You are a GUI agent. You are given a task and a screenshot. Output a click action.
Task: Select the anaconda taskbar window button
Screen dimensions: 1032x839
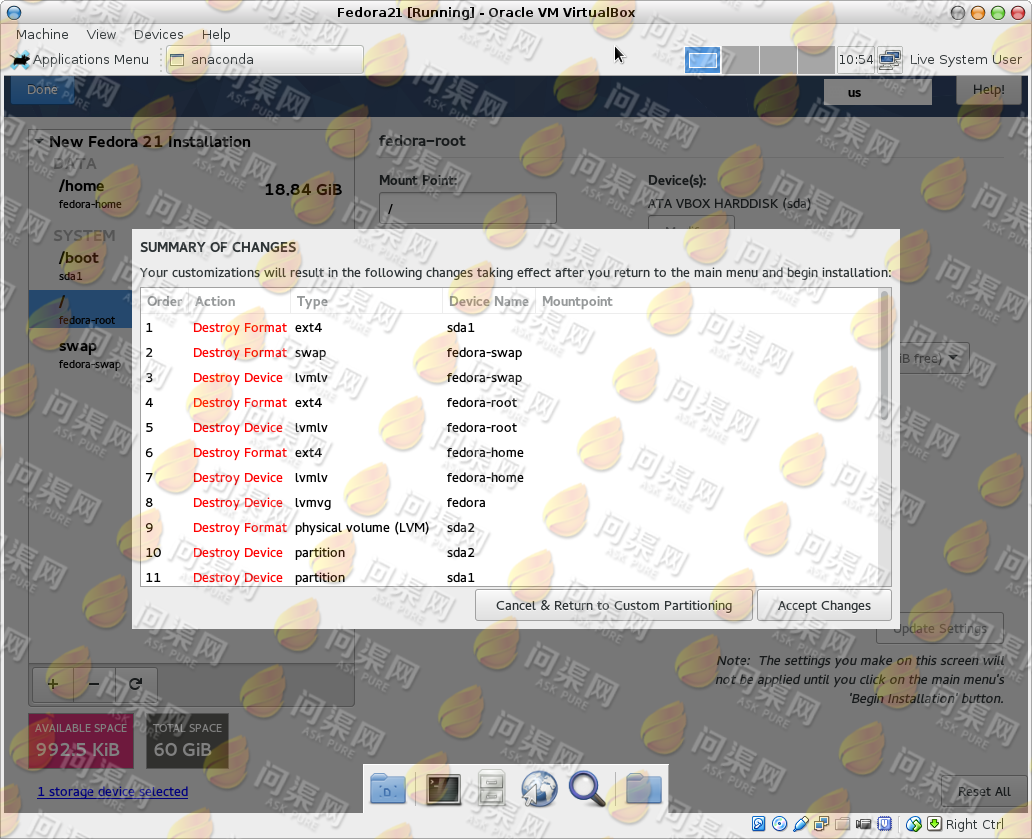(x=265, y=59)
